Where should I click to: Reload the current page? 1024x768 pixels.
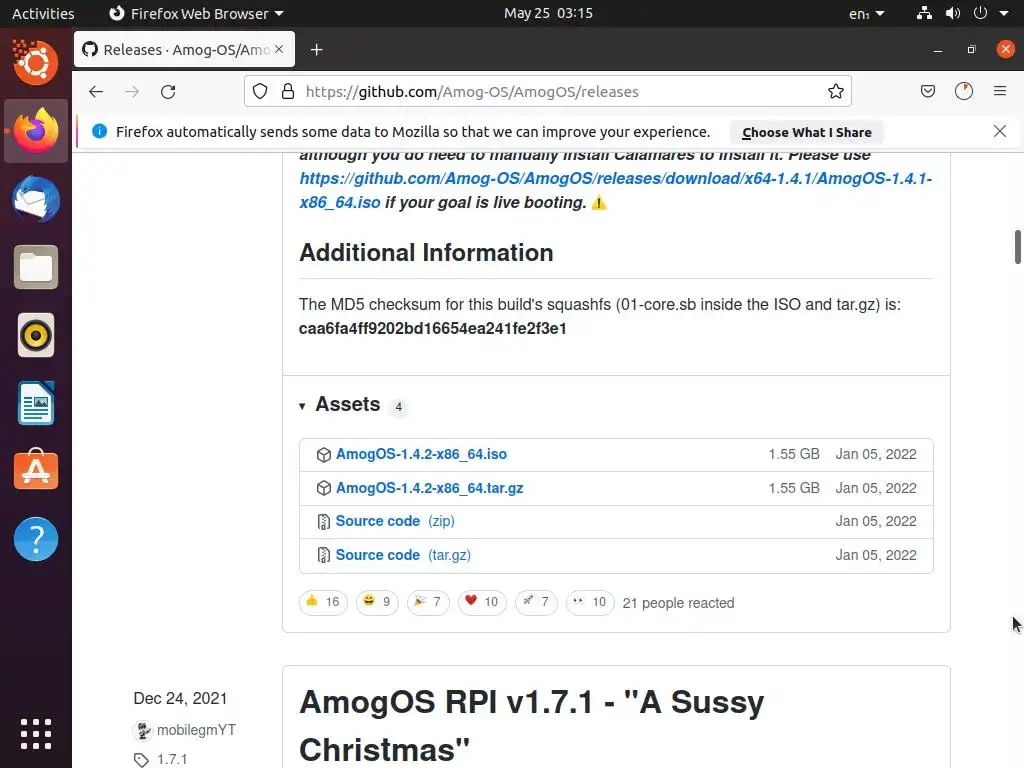point(168,91)
